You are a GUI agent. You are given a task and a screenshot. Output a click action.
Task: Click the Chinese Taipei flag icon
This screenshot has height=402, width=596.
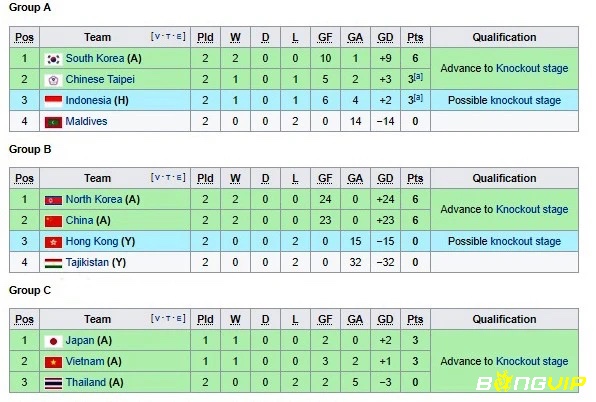click(x=53, y=80)
